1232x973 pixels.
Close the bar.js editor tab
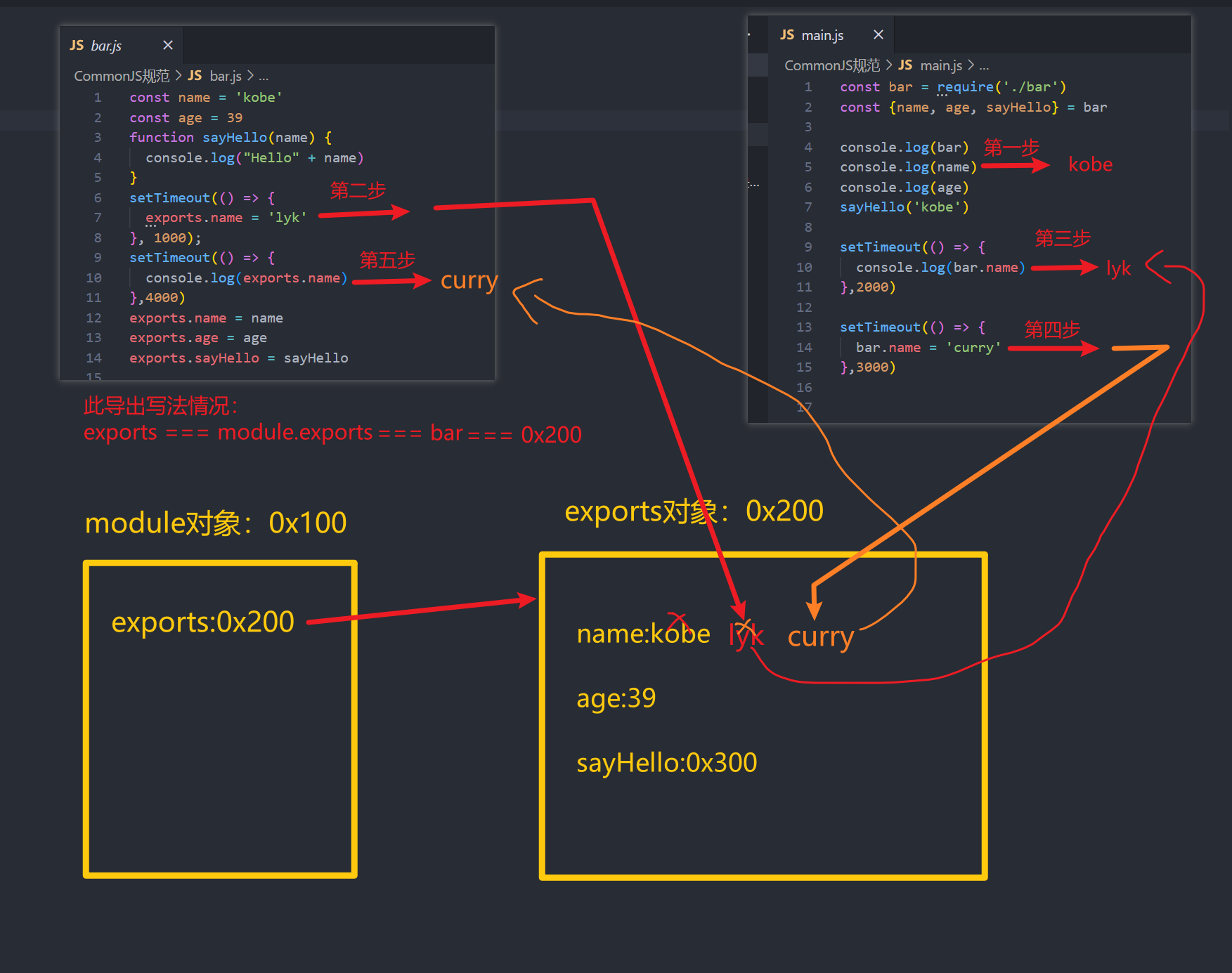[168, 46]
